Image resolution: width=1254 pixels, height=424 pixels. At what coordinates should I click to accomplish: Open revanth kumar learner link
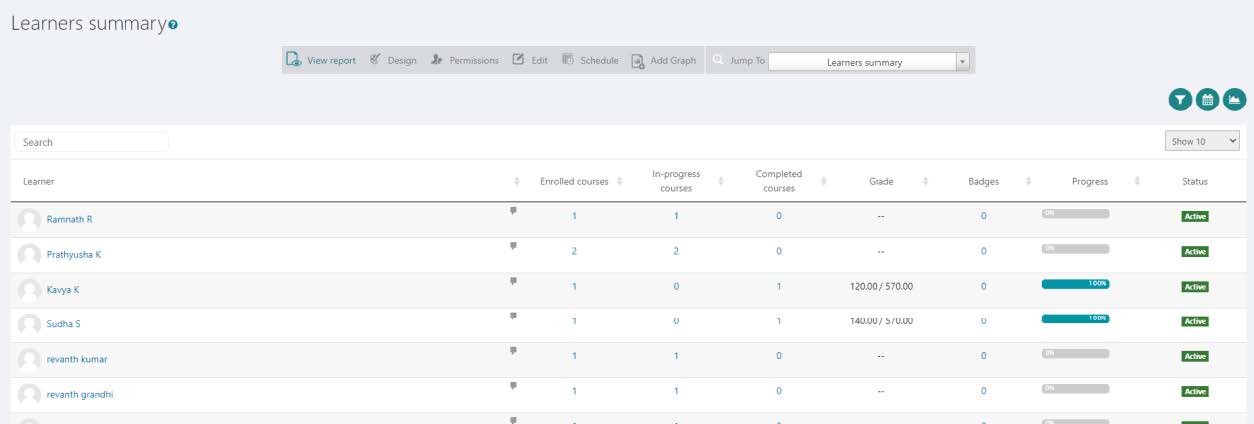(77, 359)
